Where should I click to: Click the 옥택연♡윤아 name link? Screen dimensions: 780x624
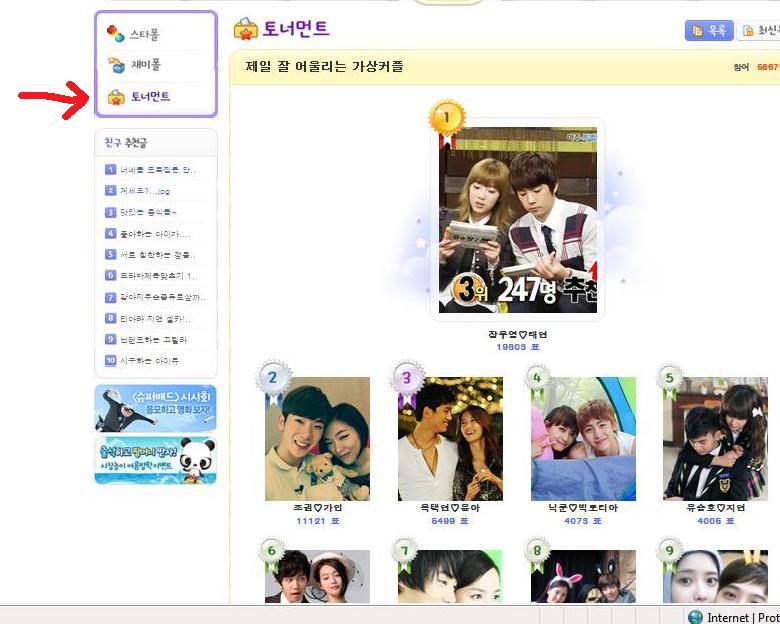click(450, 508)
